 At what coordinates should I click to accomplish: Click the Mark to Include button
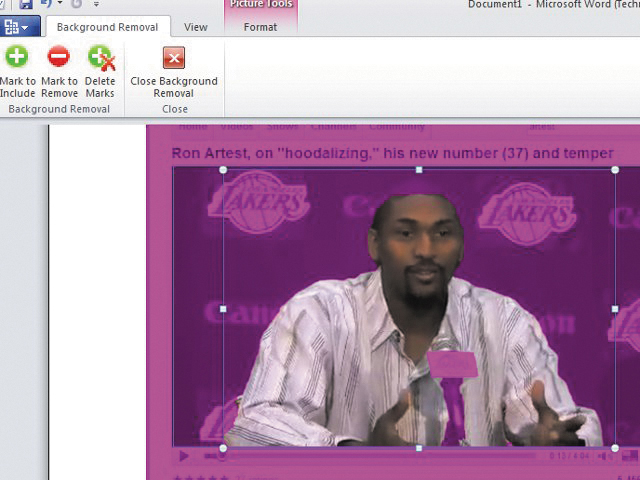pyautogui.click(x=17, y=71)
